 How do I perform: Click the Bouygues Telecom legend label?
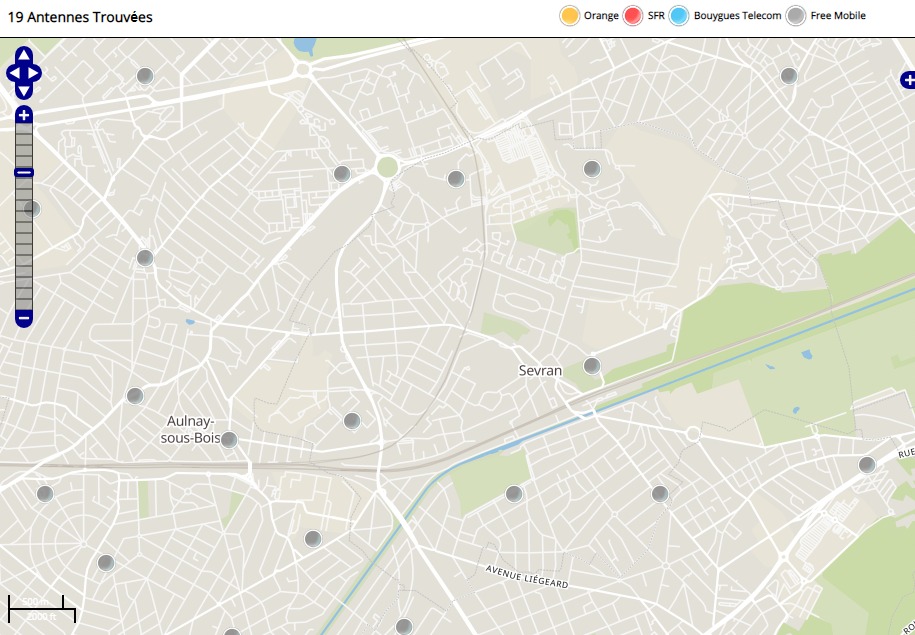[x=738, y=16]
